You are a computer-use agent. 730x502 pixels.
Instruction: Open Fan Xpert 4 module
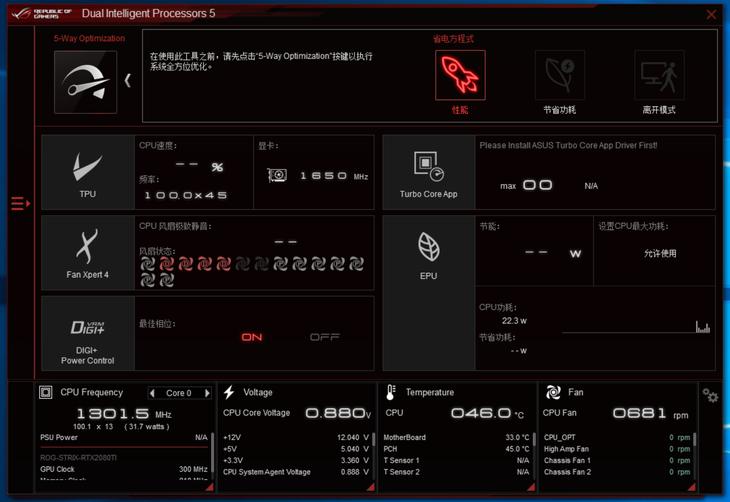[x=87, y=252]
